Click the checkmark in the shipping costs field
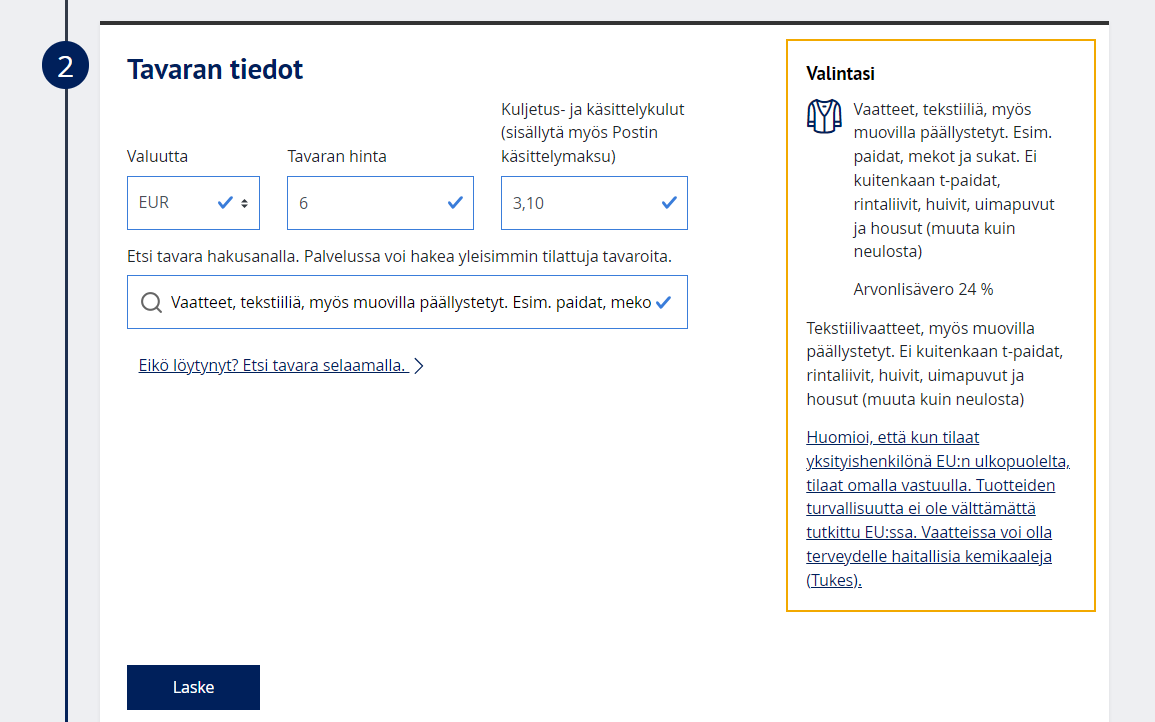1155x722 pixels. [669, 203]
